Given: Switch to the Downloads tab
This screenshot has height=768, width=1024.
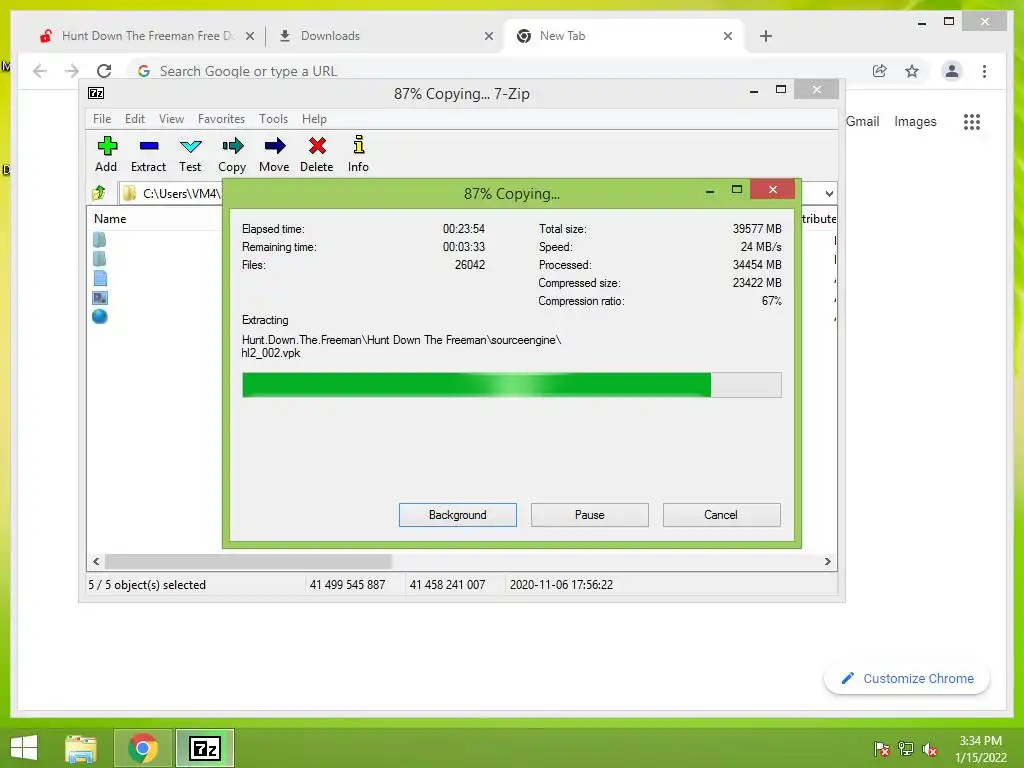Looking at the screenshot, I should pyautogui.click(x=385, y=36).
